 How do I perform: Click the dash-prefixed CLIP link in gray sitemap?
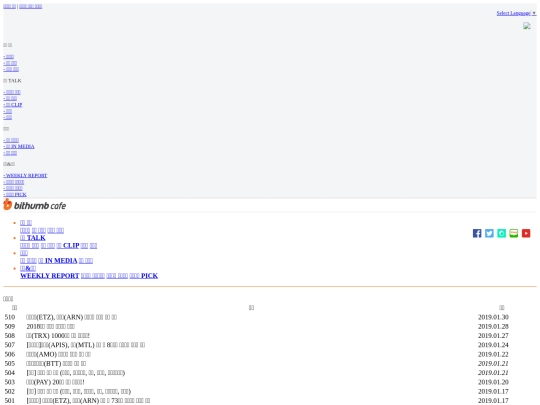[13, 105]
